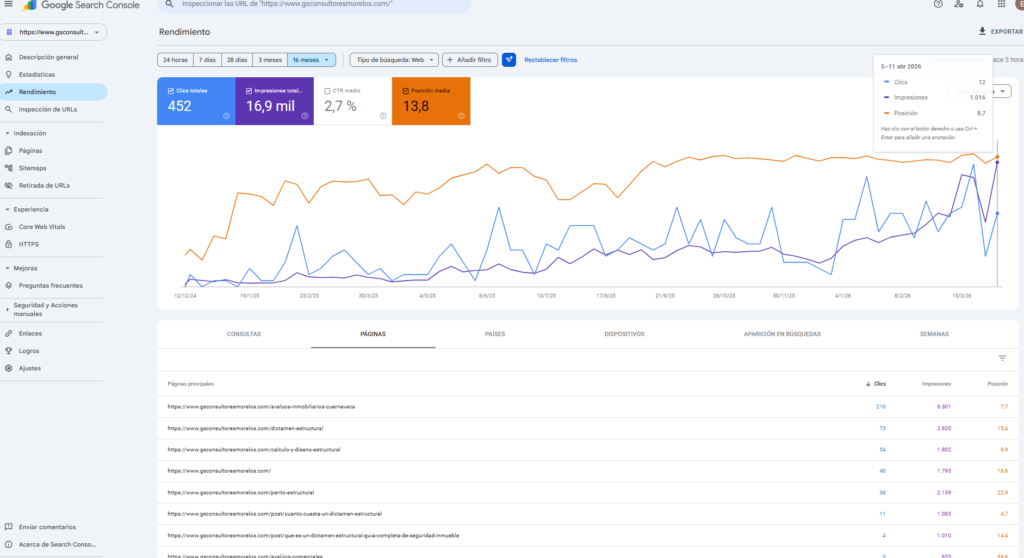Open the Google apps grid
Screen dimensions: 1024x558
(x=1000, y=4)
